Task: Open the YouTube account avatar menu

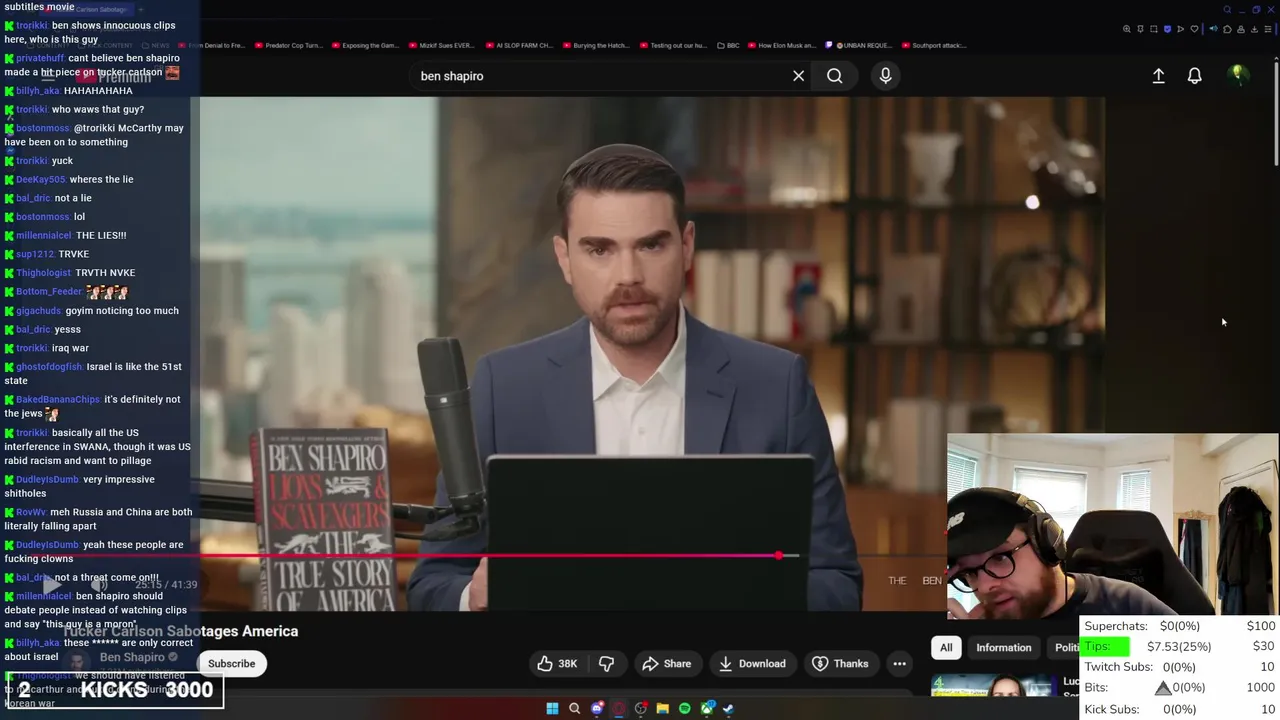Action: point(1238,75)
